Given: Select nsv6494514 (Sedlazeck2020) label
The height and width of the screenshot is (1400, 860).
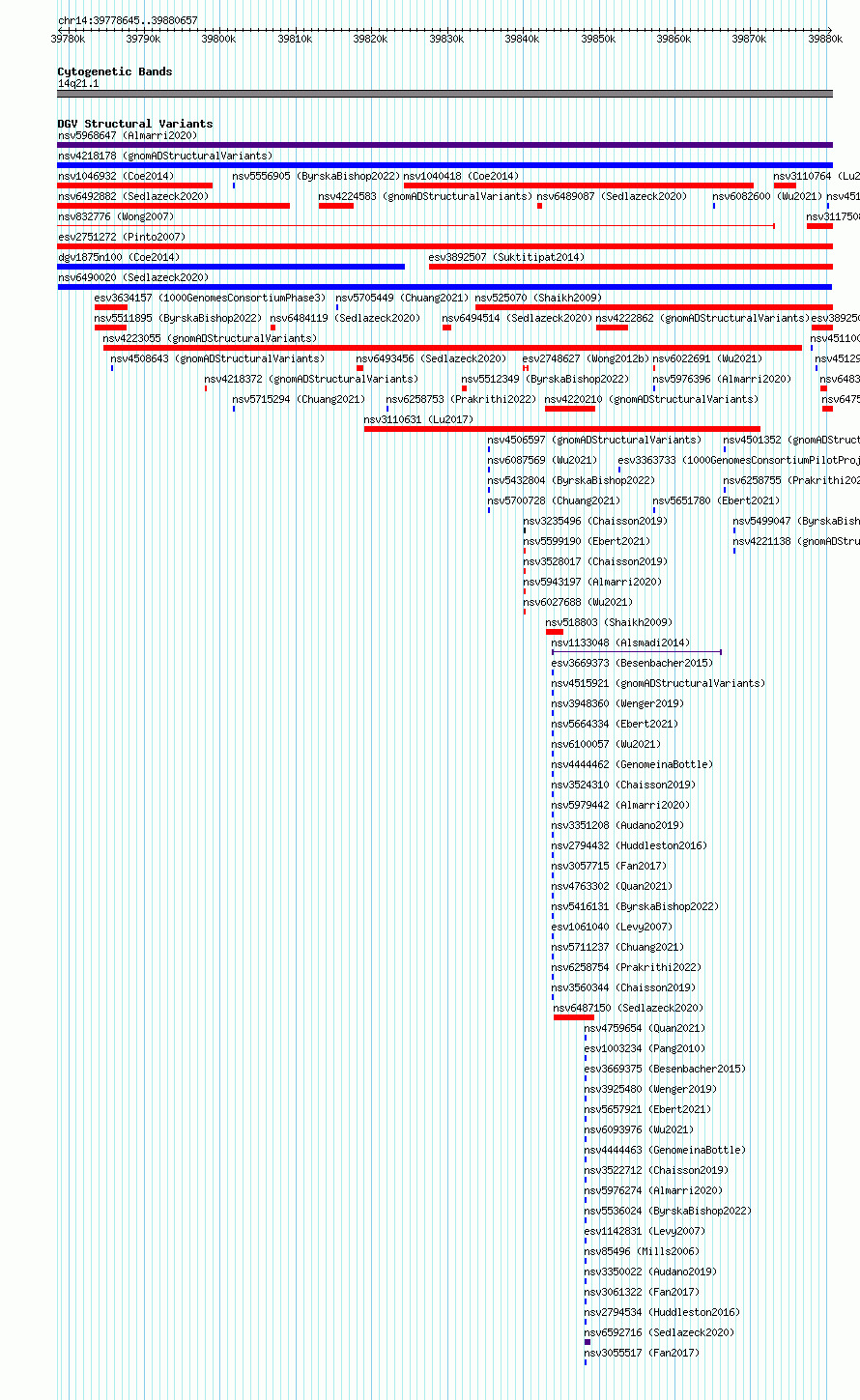Looking at the screenshot, I should (x=518, y=318).
